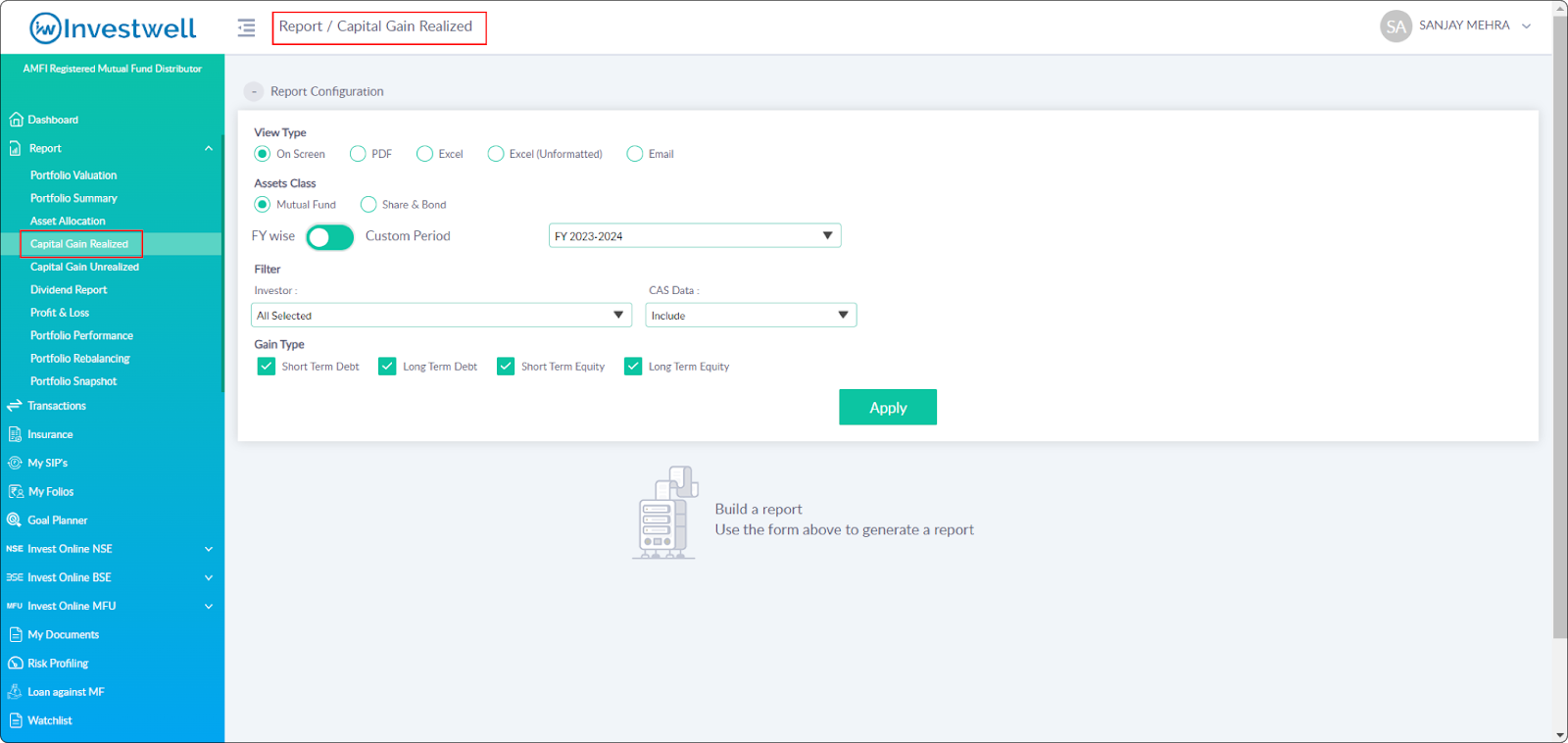Click the Insurance icon in sidebar
Viewport: 1568px width, 743px height.
coord(15,434)
